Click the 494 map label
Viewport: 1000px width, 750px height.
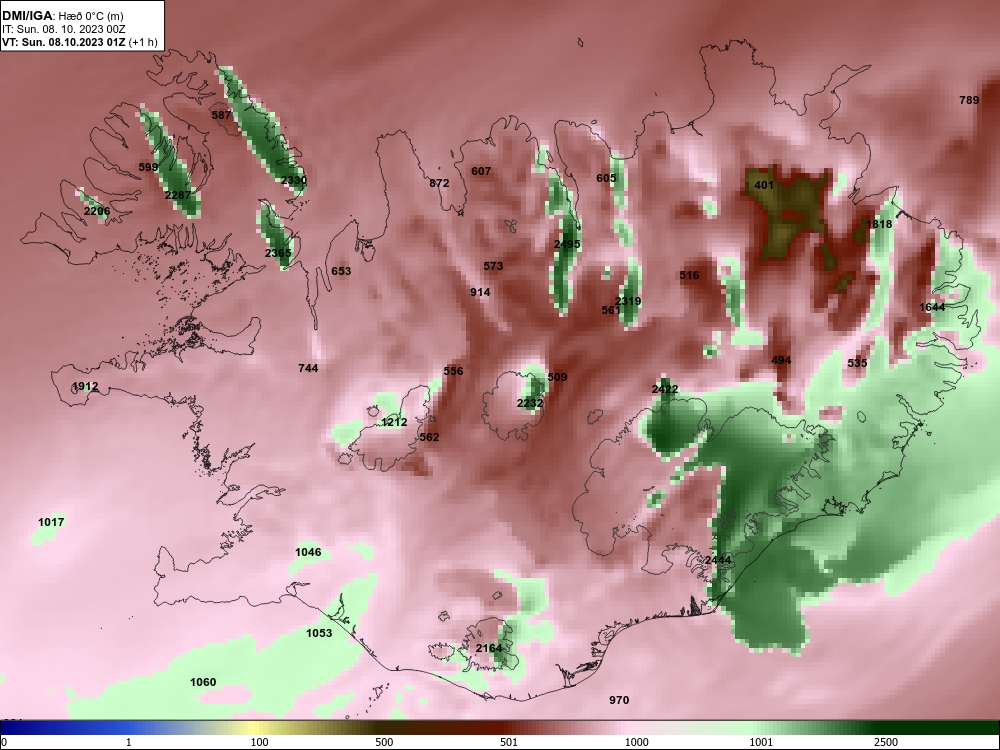(781, 360)
